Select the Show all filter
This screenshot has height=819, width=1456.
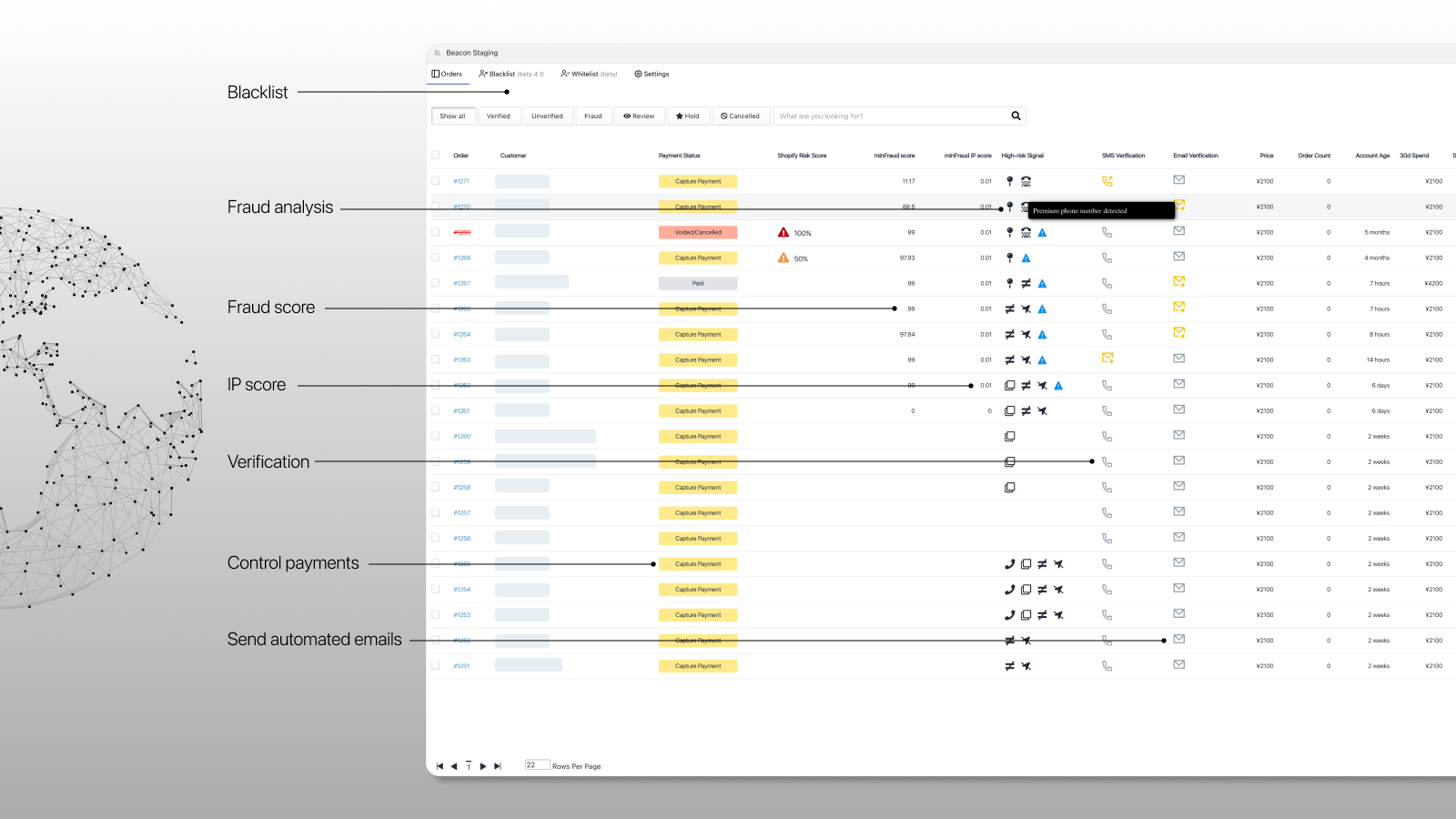452,116
